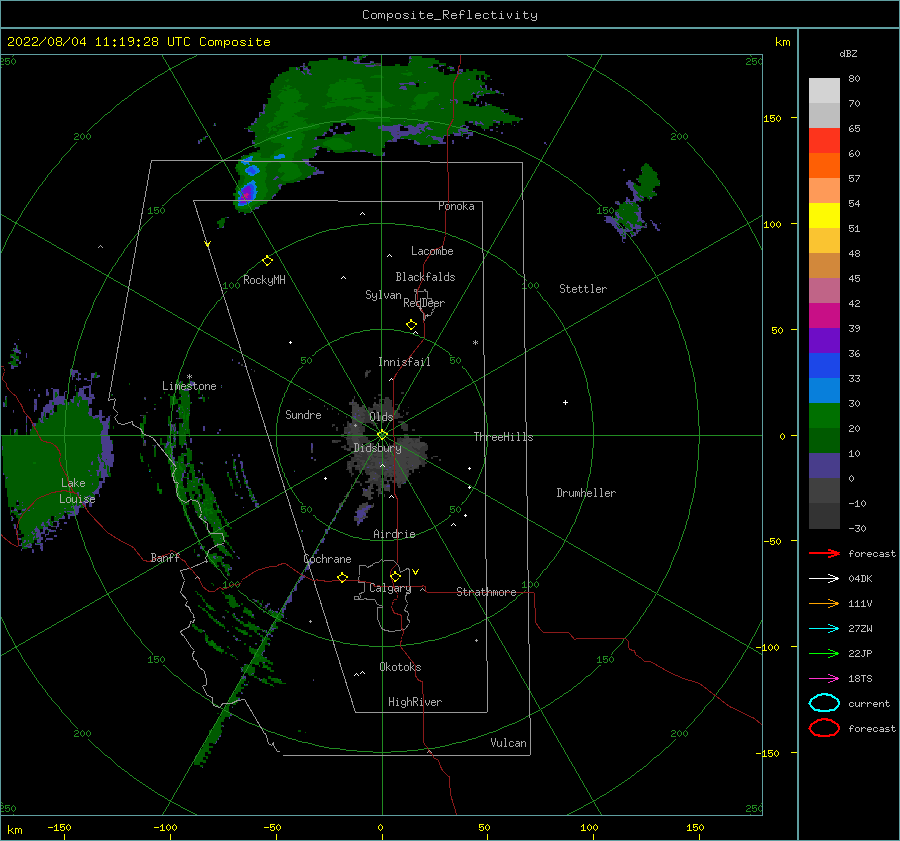Click the green 20 dBZ color swatch

pos(824,416)
